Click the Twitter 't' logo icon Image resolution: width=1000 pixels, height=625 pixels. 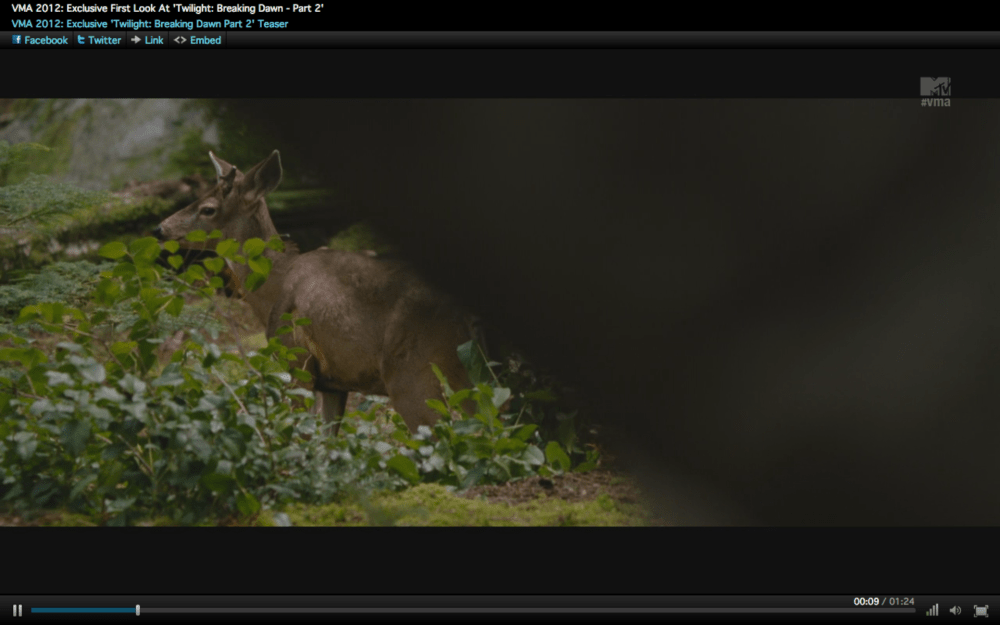(81, 40)
